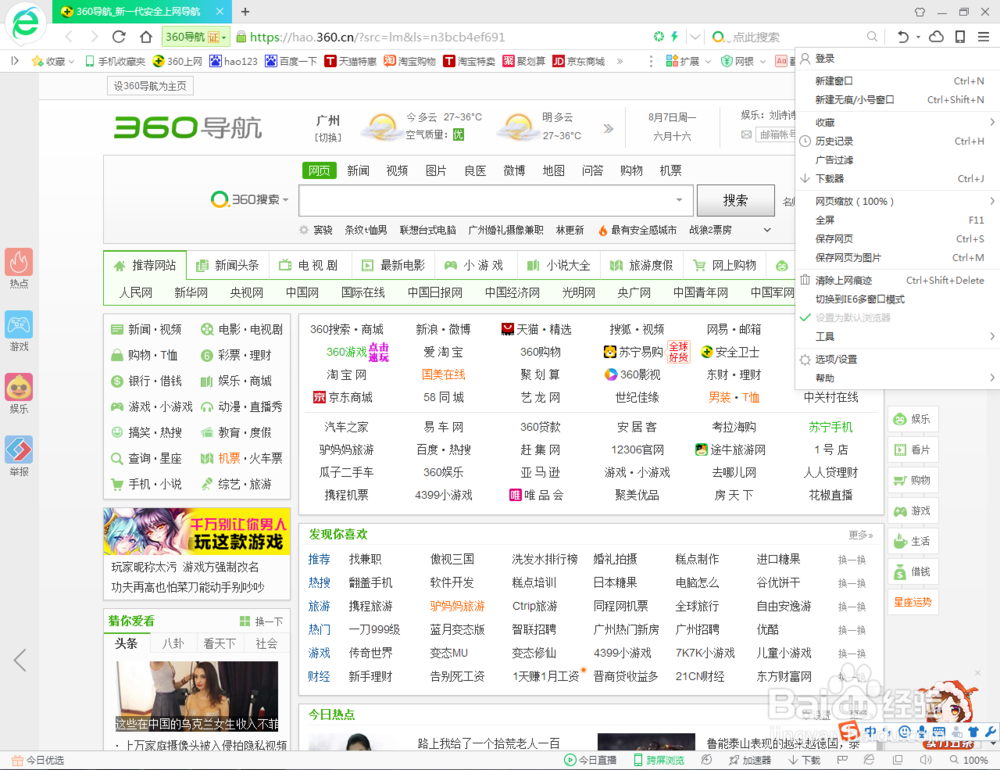The width and height of the screenshot is (1000, 770).
Task: Open 娱乐 in left sidebar
Action: pos(19,393)
